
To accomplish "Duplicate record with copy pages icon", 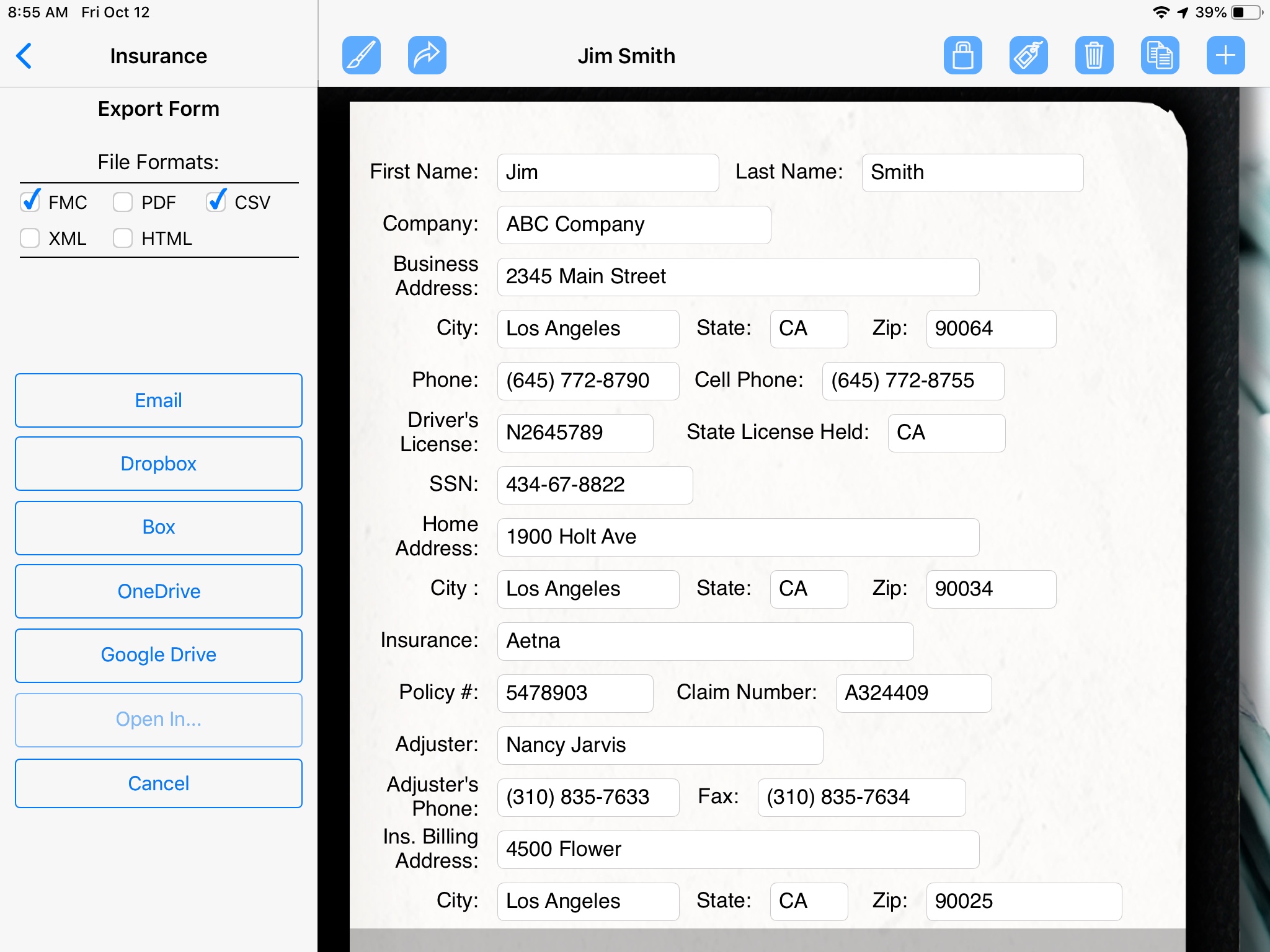I will [1160, 56].
